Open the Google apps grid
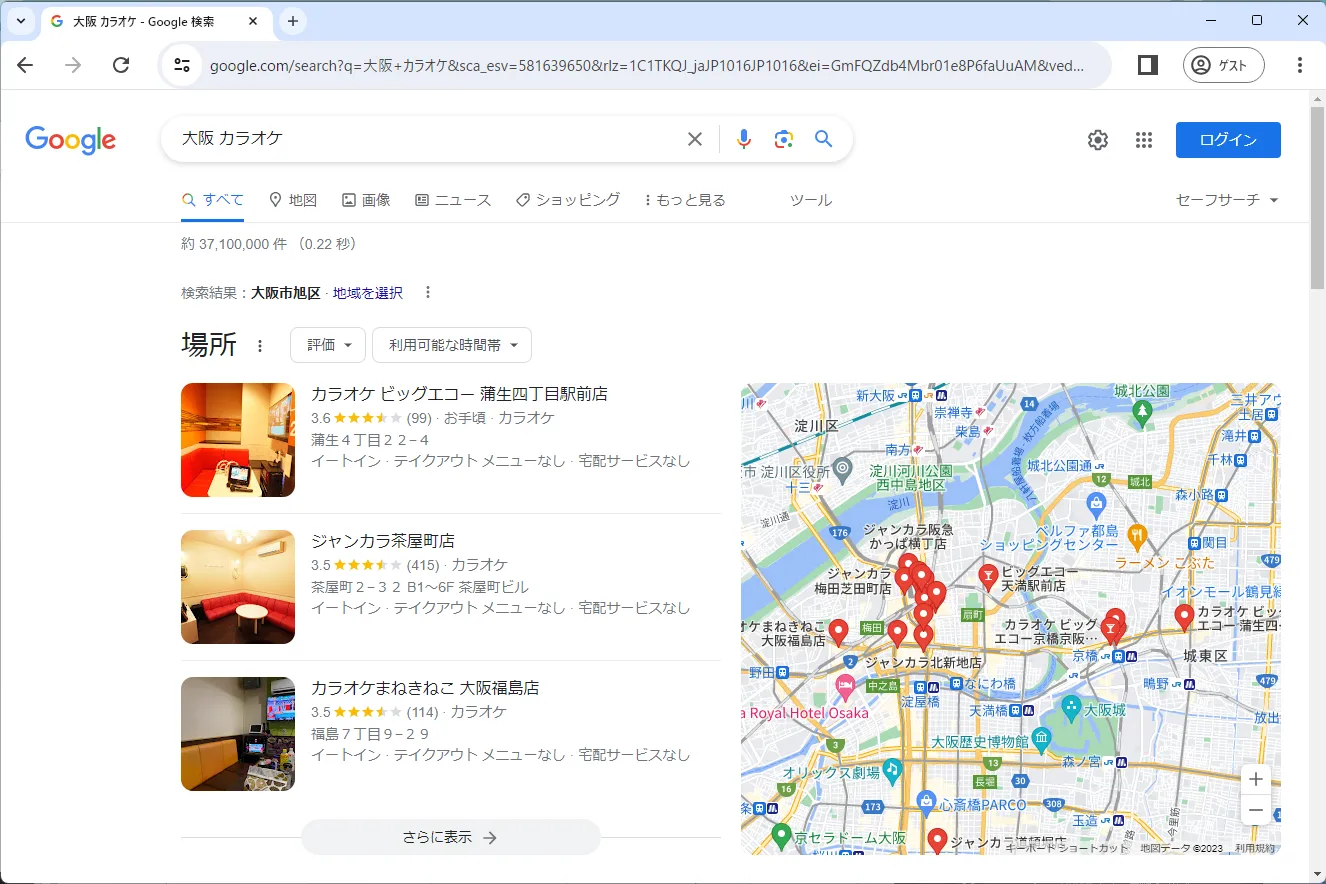The image size is (1326, 884). click(x=1144, y=140)
